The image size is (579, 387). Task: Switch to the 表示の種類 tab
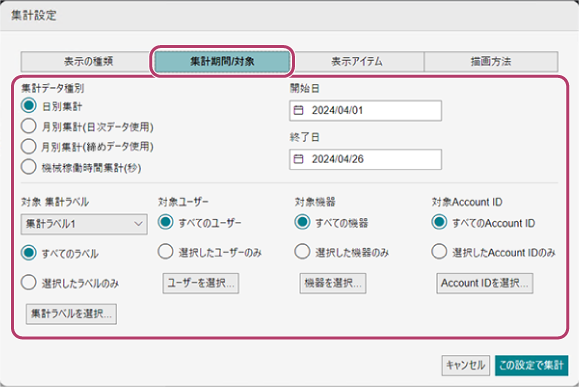(x=88, y=61)
